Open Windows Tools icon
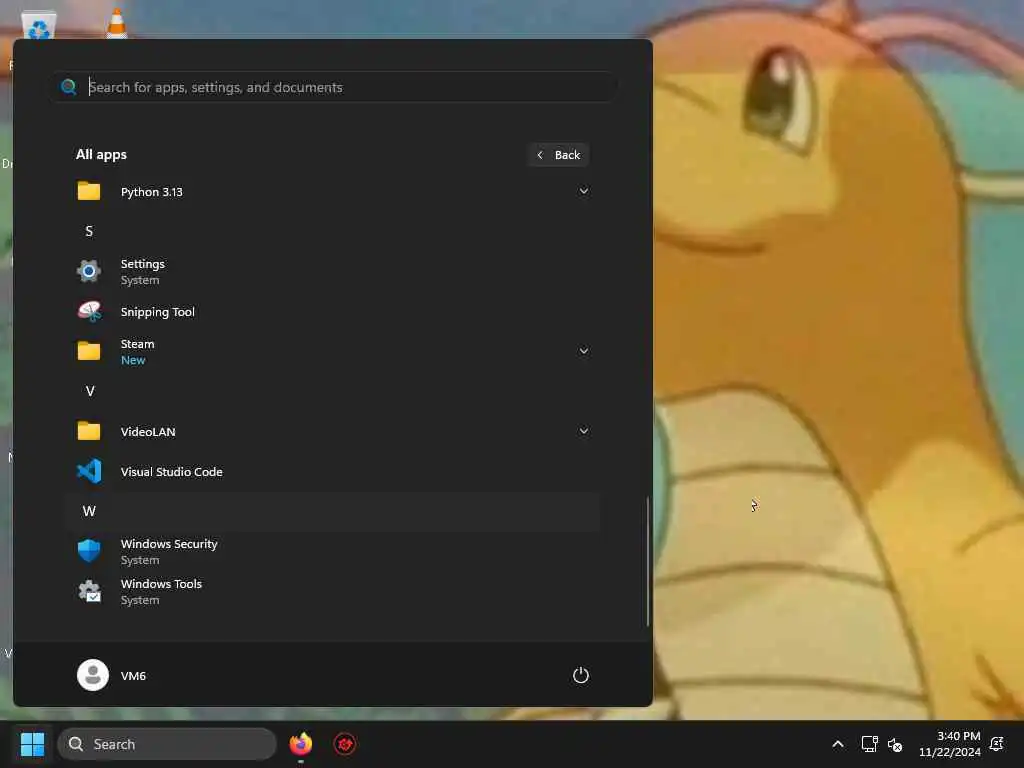Image resolution: width=1024 pixels, height=768 pixels. [89, 591]
